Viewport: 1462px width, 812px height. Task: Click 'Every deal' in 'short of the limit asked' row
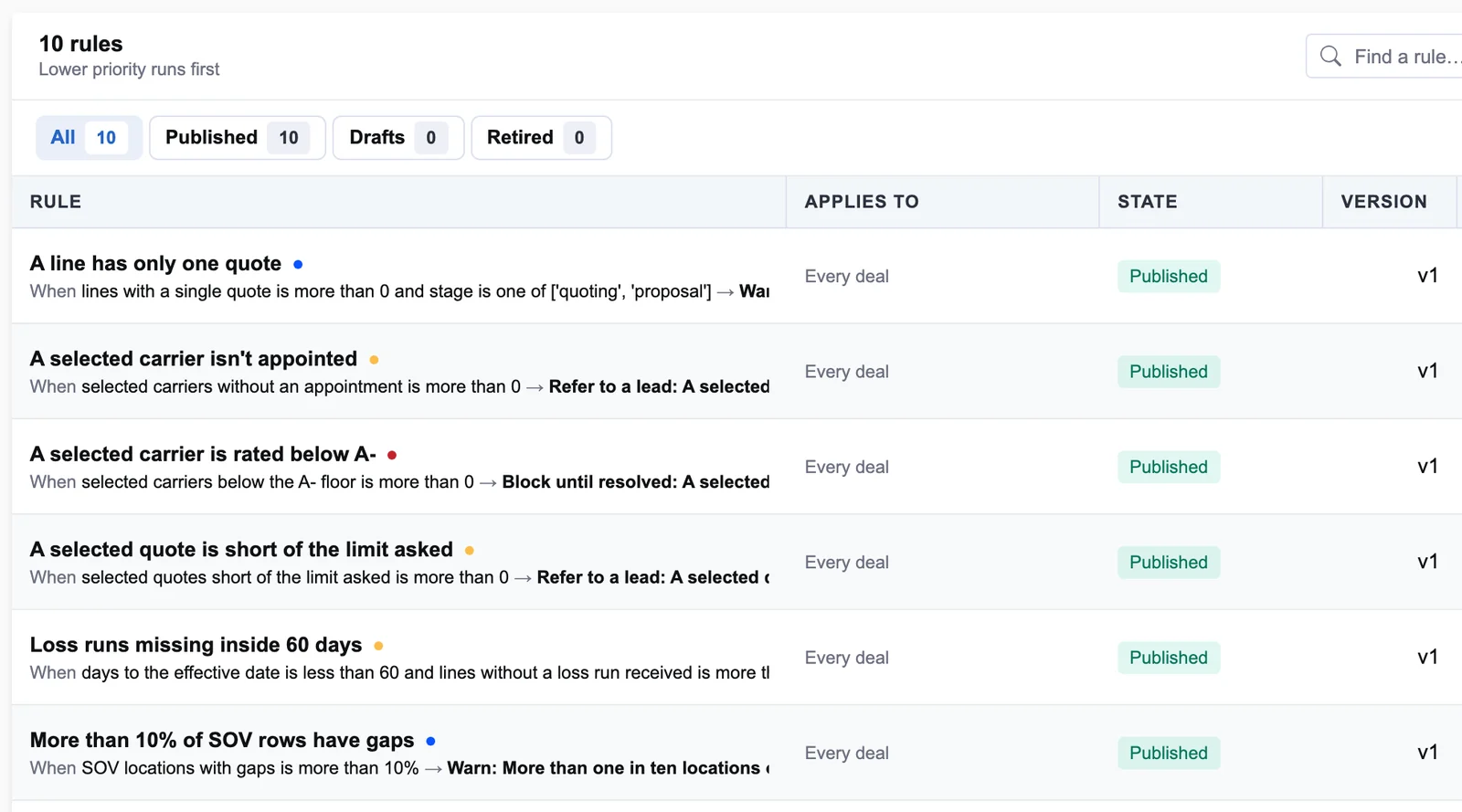click(x=847, y=563)
